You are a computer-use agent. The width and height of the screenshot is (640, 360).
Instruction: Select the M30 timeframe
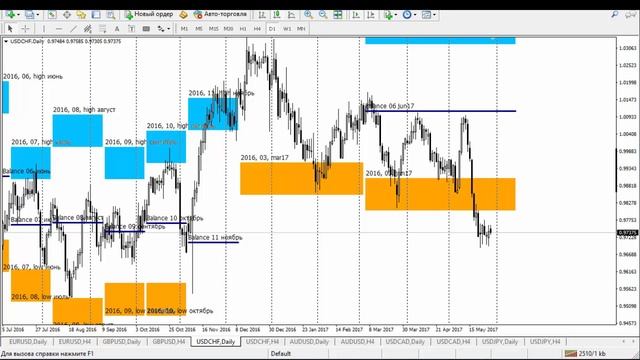point(228,29)
